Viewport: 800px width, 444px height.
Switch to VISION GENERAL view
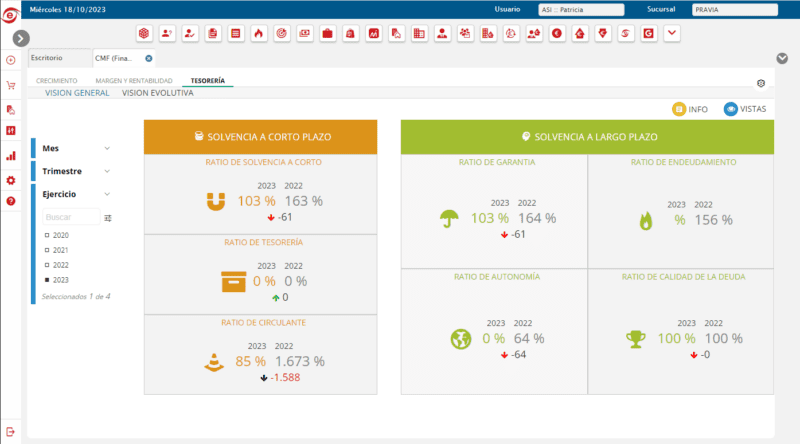click(77, 93)
